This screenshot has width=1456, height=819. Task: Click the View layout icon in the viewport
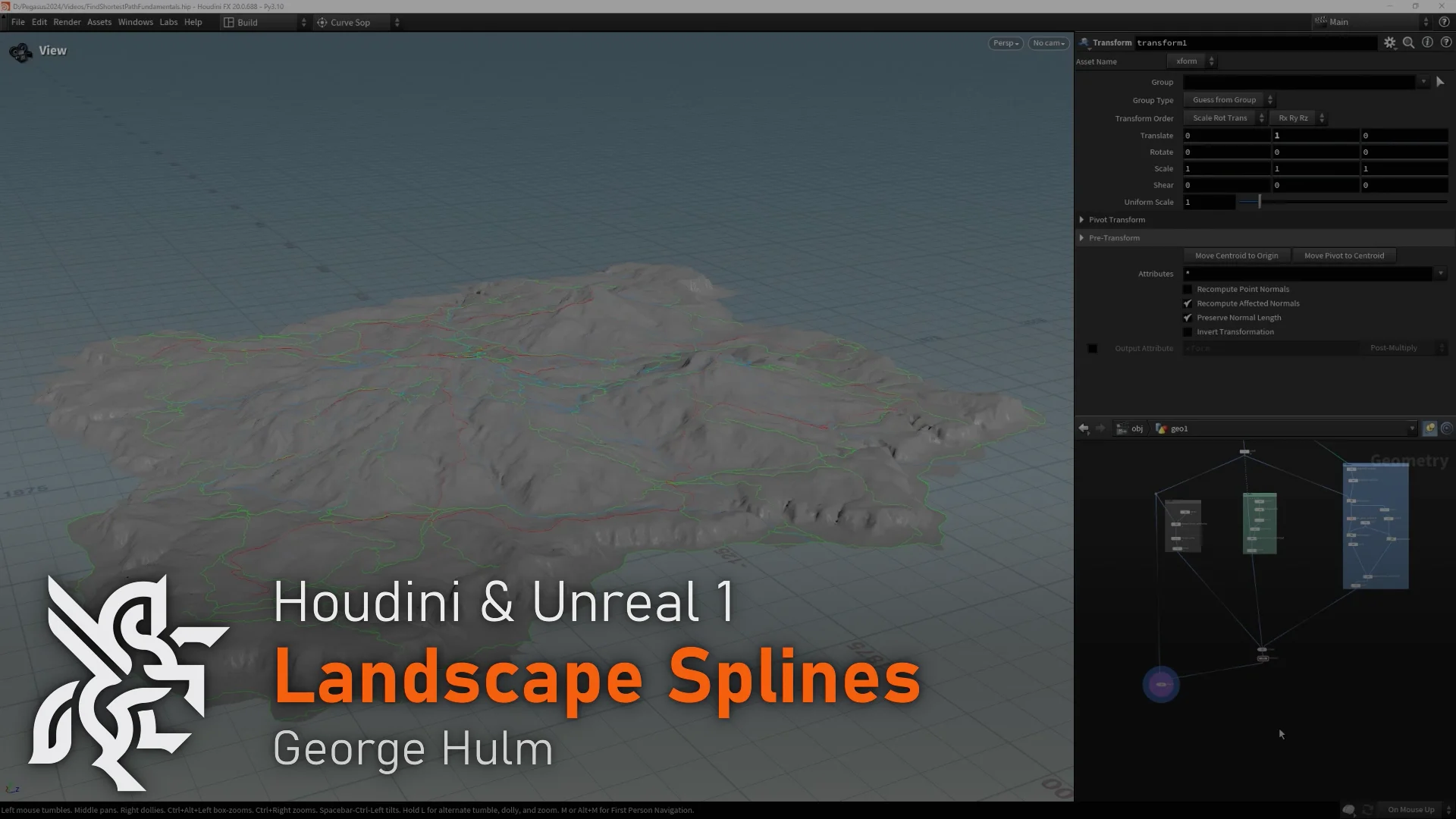point(20,51)
